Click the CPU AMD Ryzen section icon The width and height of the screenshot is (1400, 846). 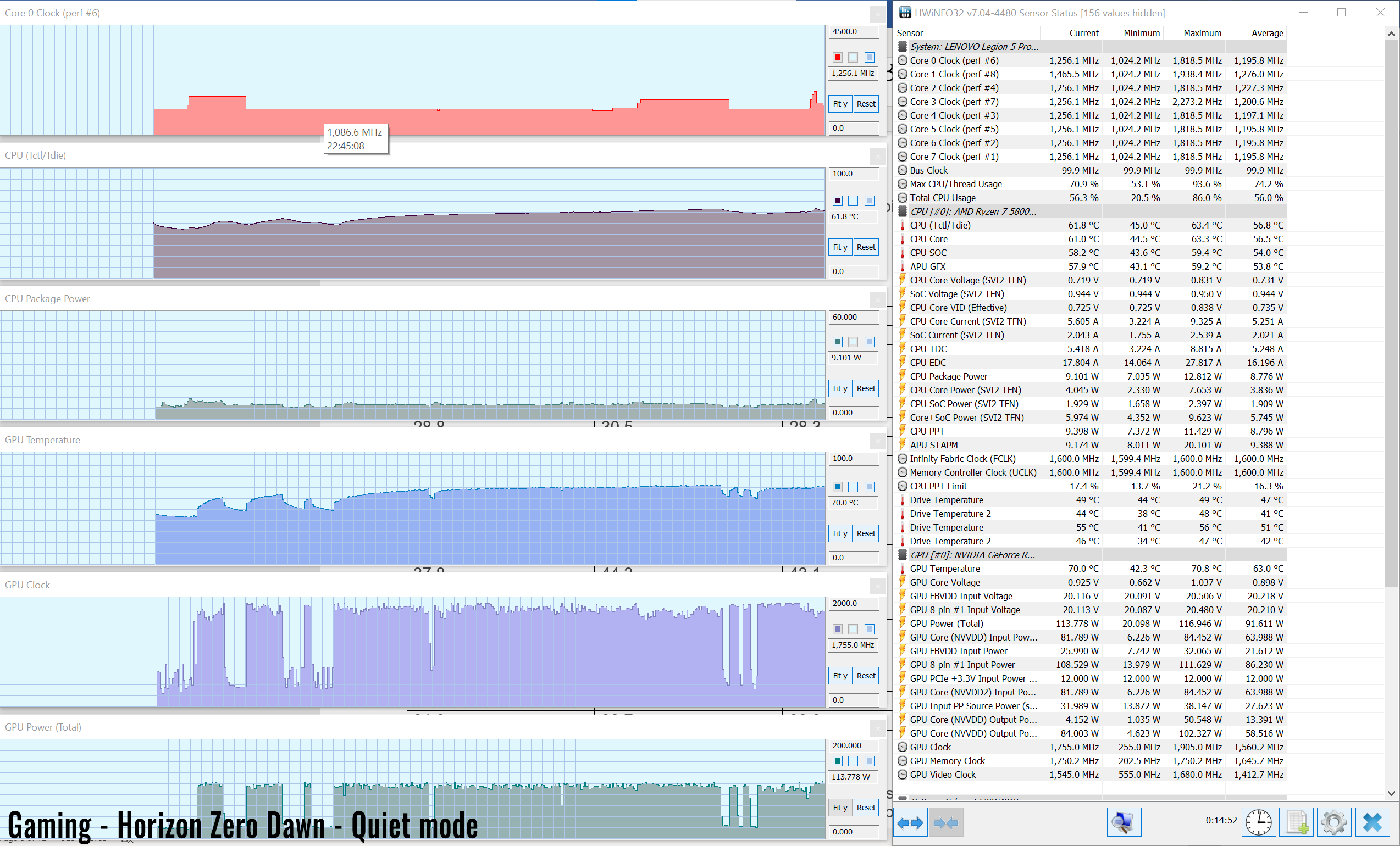pos(902,211)
